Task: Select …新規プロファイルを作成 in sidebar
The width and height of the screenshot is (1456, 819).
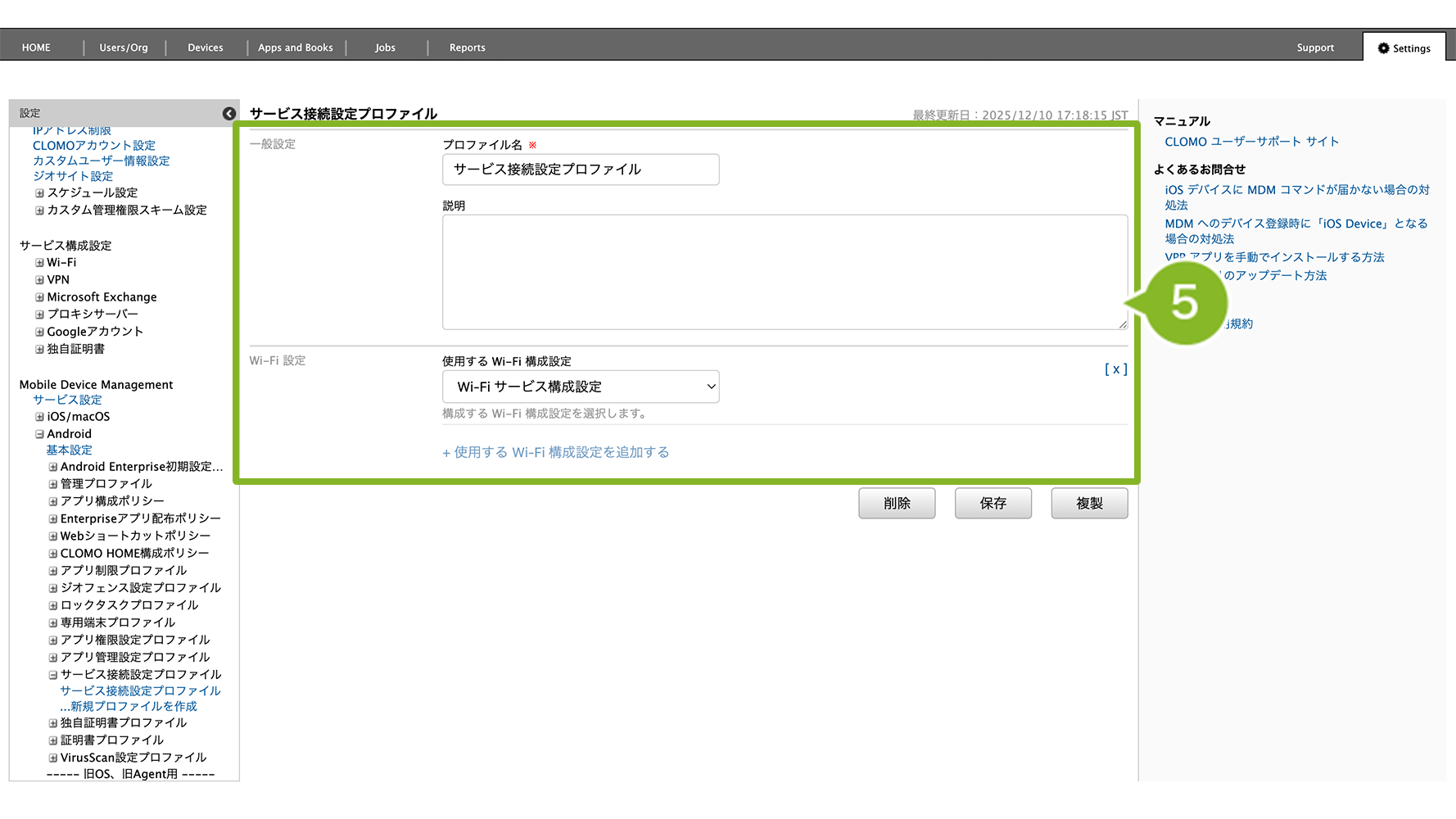Action: click(129, 706)
